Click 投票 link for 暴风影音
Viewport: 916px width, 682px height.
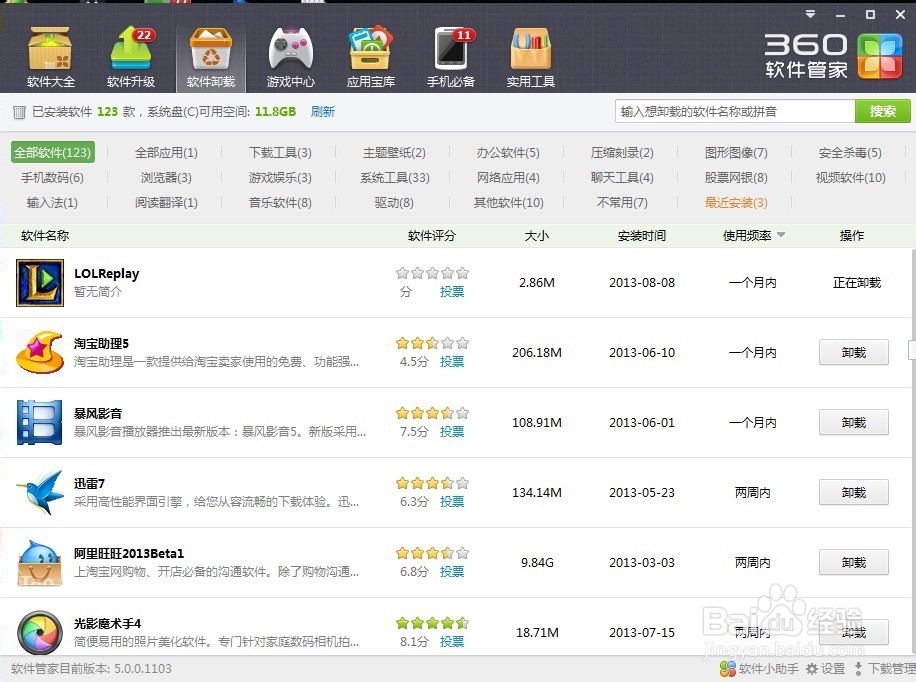tap(452, 432)
